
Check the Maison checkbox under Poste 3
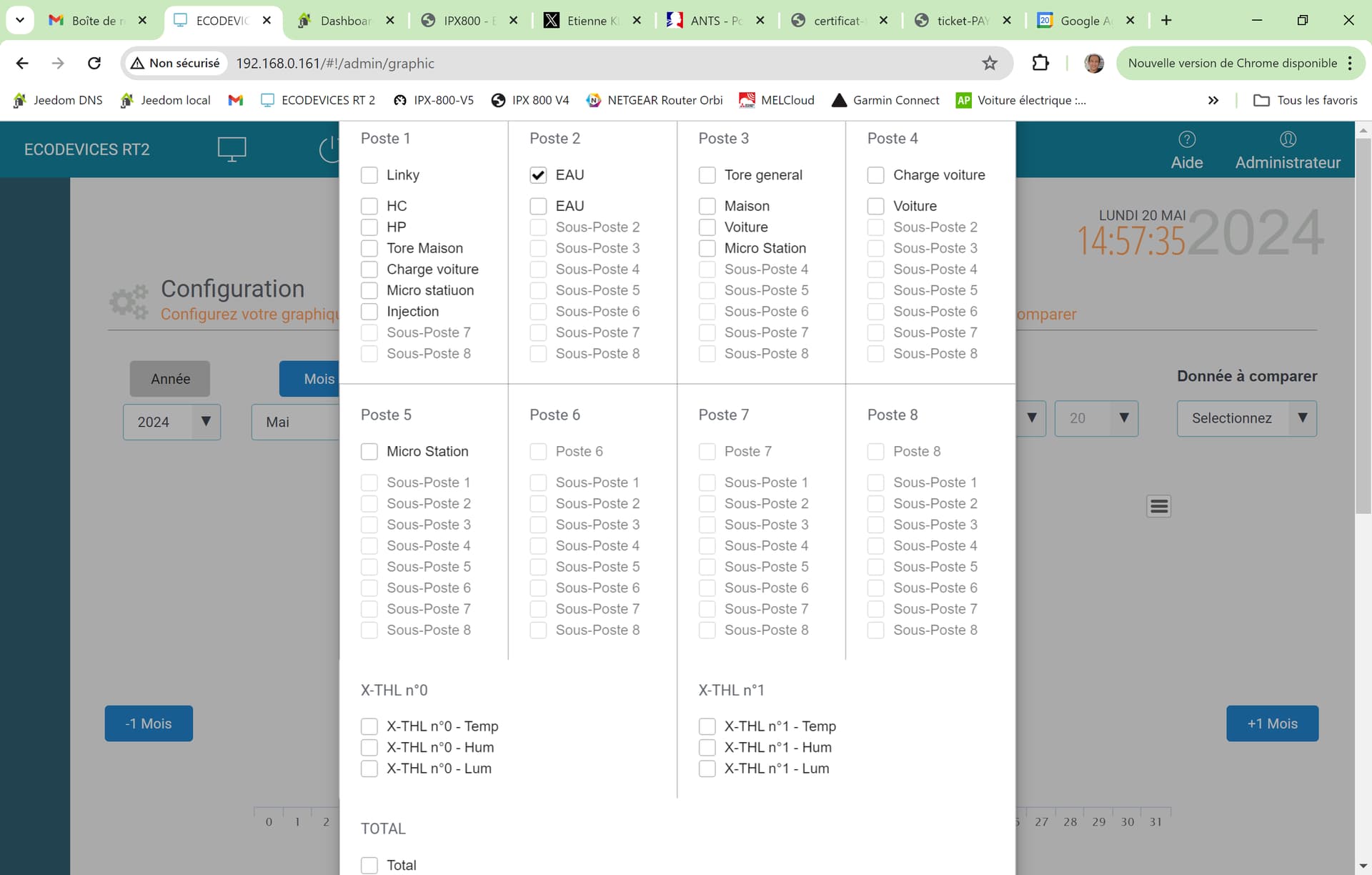click(x=707, y=206)
